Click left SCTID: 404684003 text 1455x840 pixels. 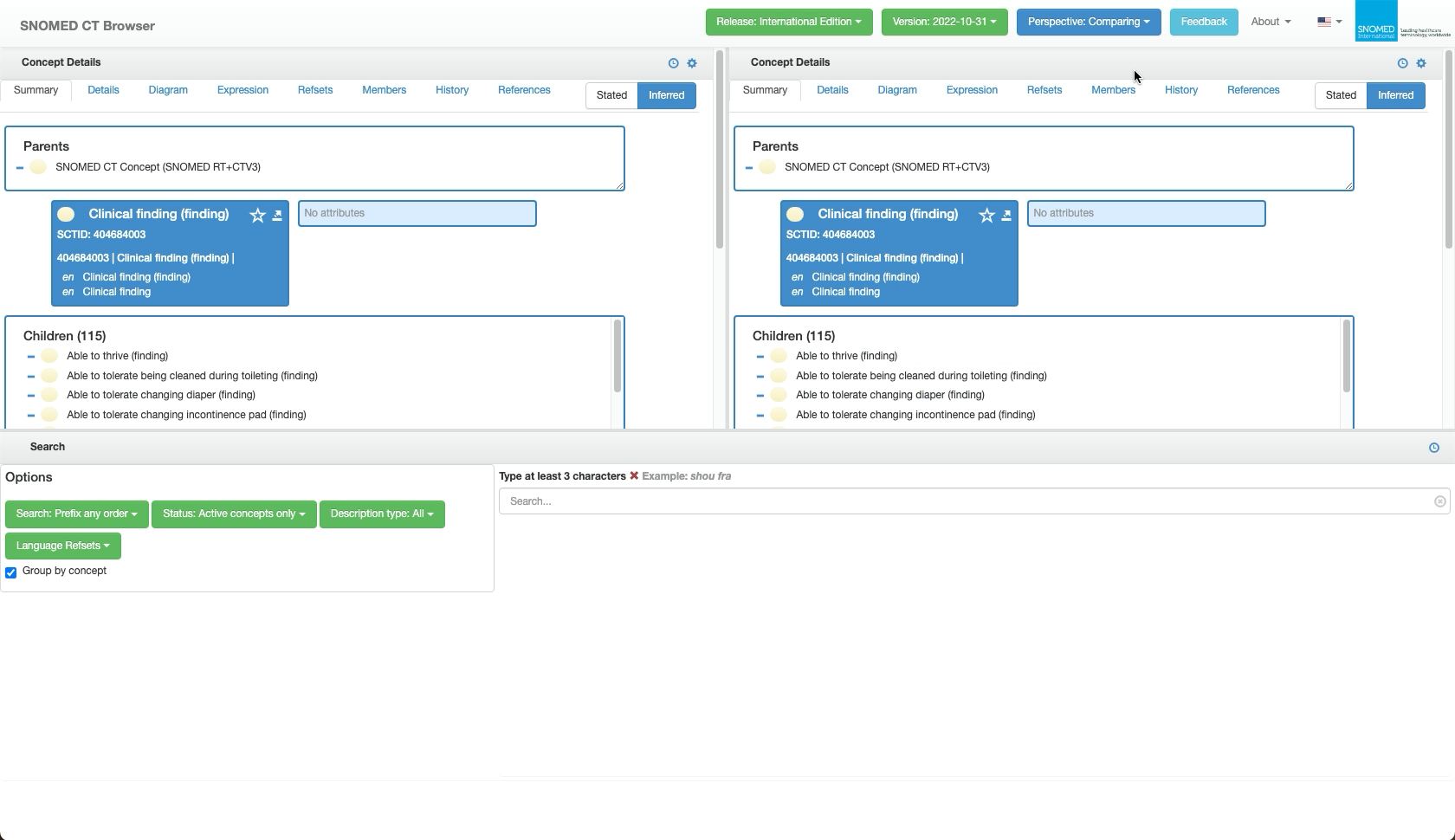point(101,235)
